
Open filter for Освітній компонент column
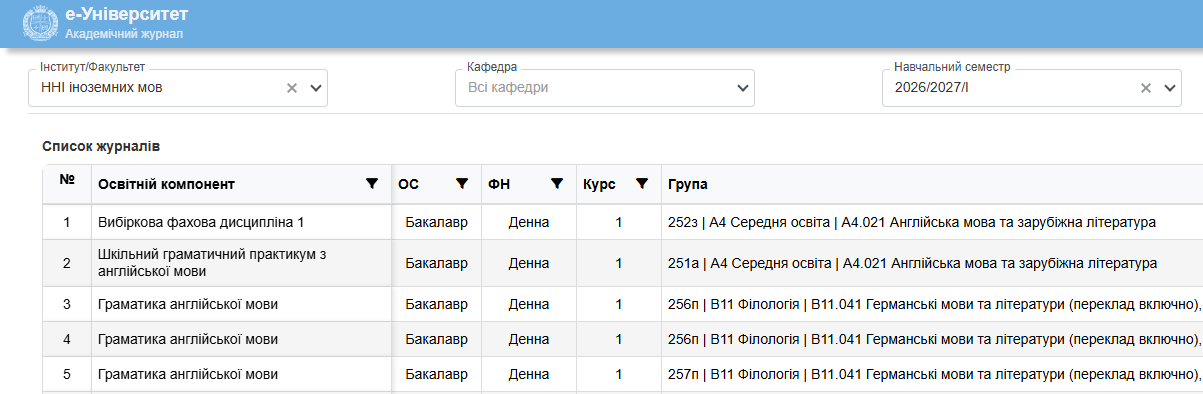pyautogui.click(x=372, y=184)
